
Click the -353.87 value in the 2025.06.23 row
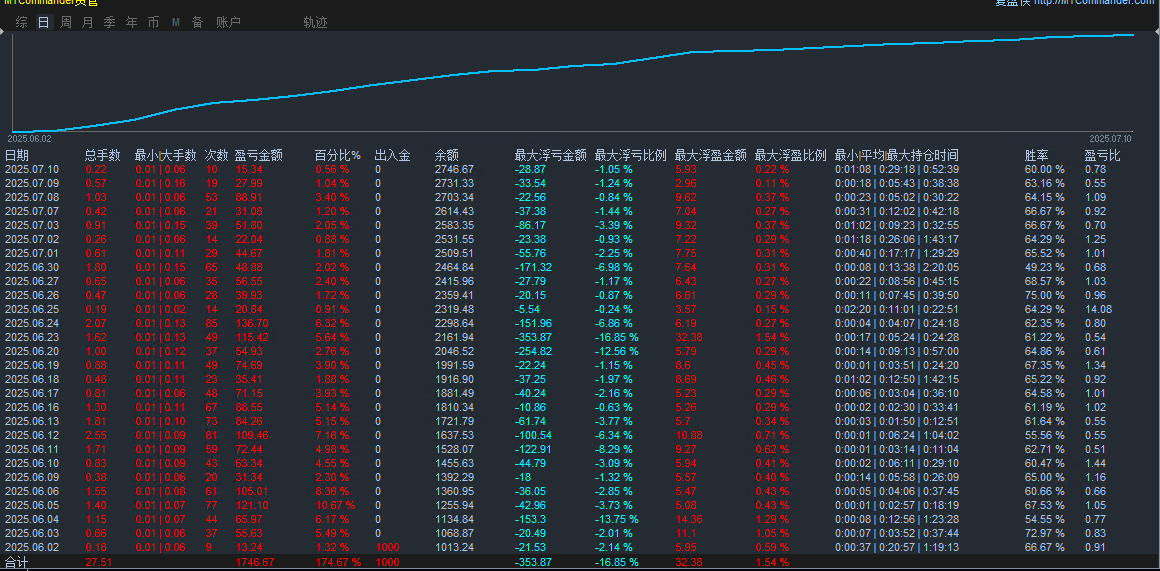[x=535, y=337]
